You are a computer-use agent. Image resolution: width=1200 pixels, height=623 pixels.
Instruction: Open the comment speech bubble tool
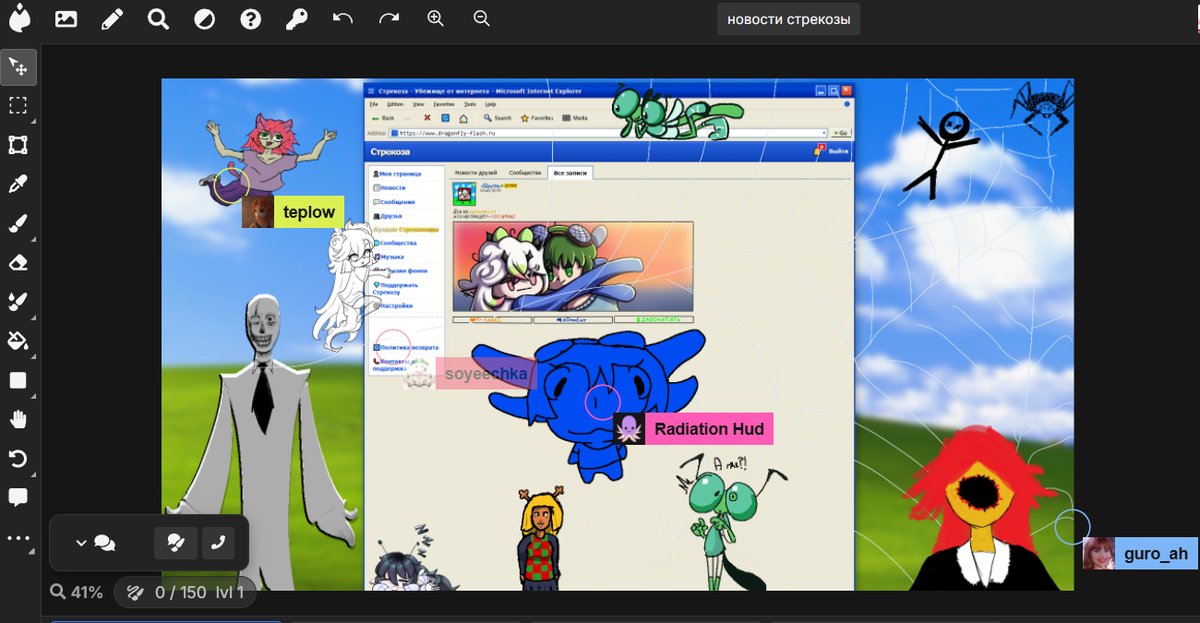click(18, 497)
